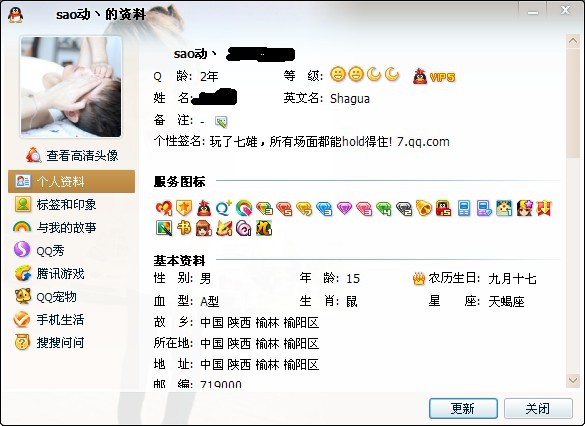
Task: Click the orange 书 book service icon
Action: coord(184,228)
